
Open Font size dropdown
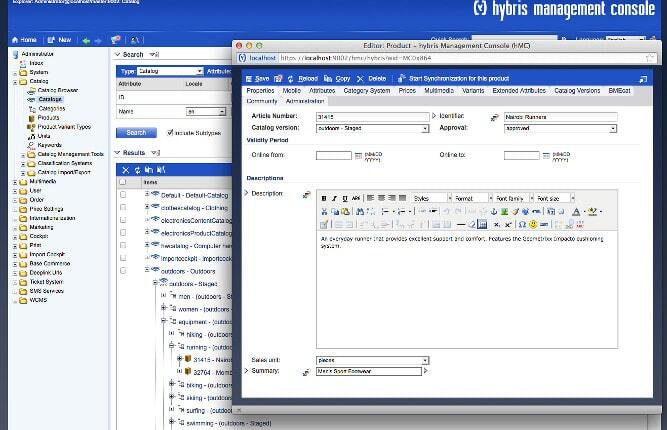(555, 198)
